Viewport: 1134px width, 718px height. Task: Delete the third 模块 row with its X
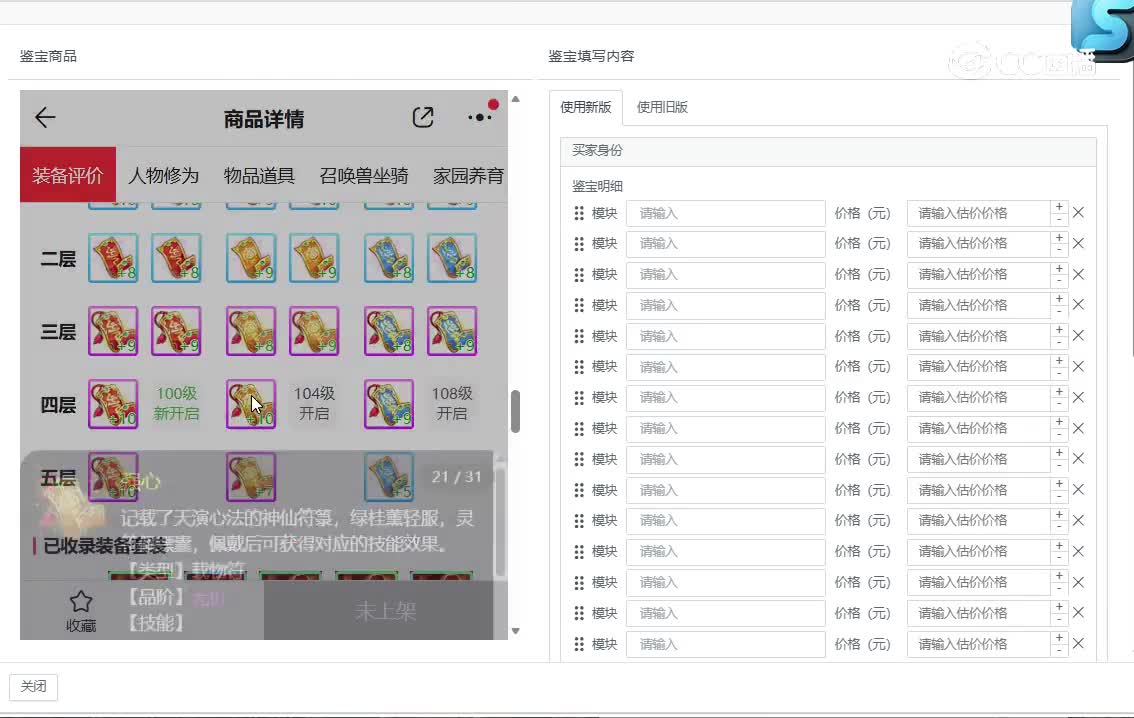click(x=1078, y=274)
